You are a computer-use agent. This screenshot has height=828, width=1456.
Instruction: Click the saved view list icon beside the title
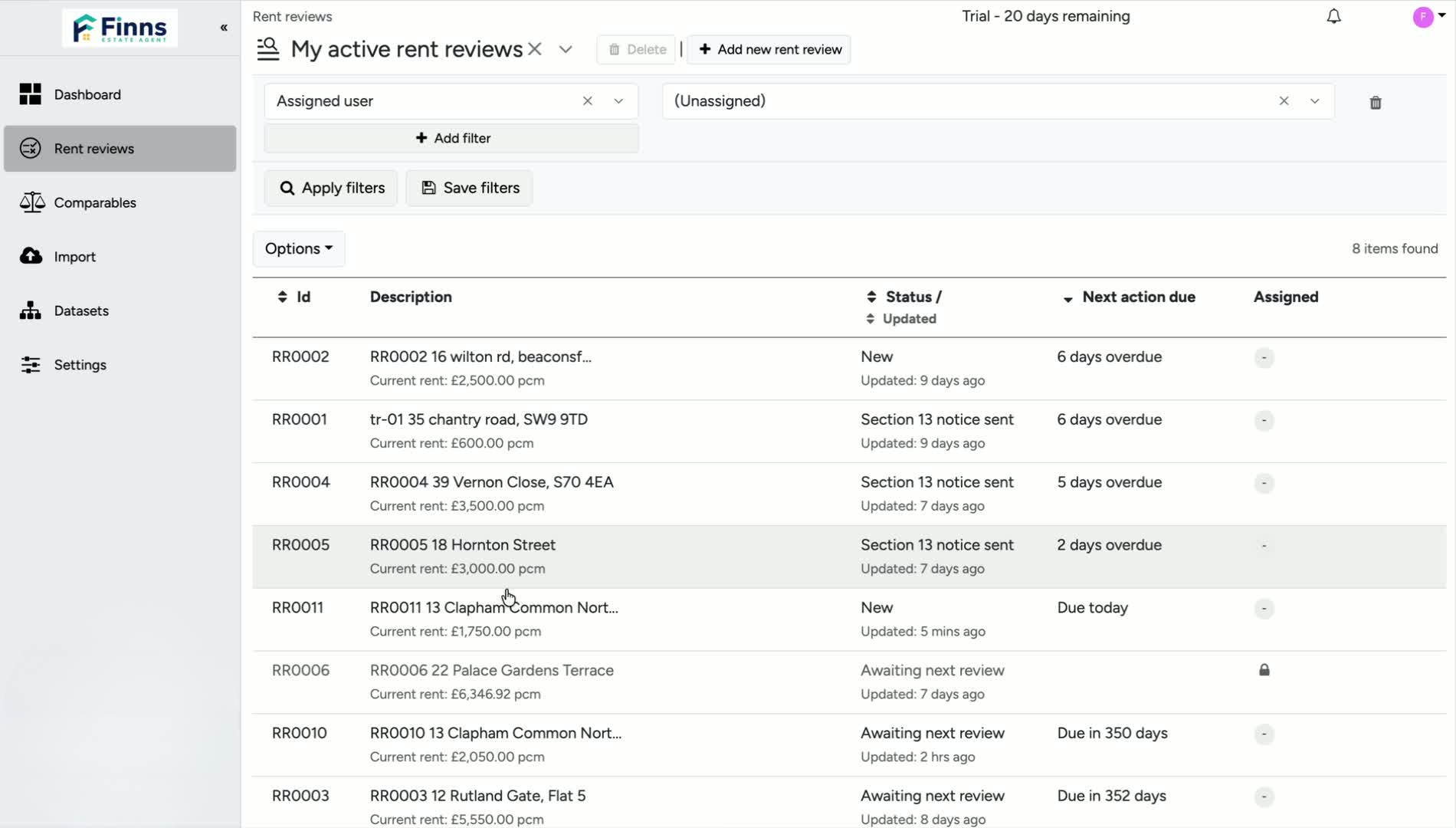tap(268, 49)
